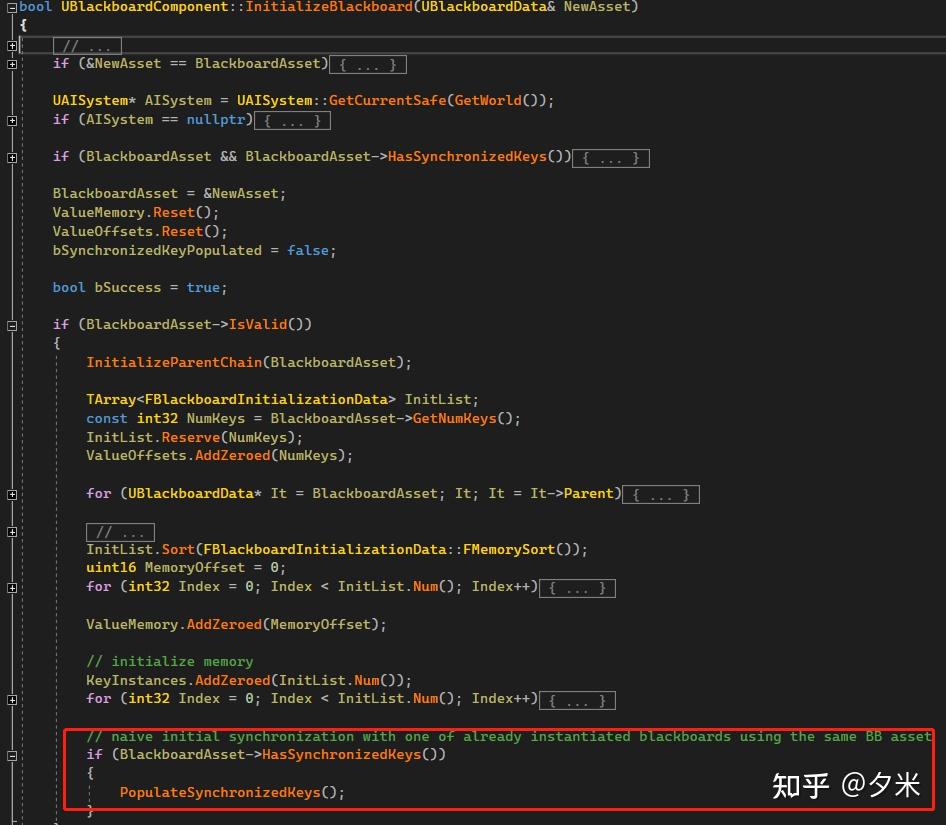This screenshot has height=825, width=946.
Task: Open the { ... } box after It->Parent loop
Action: point(661,495)
